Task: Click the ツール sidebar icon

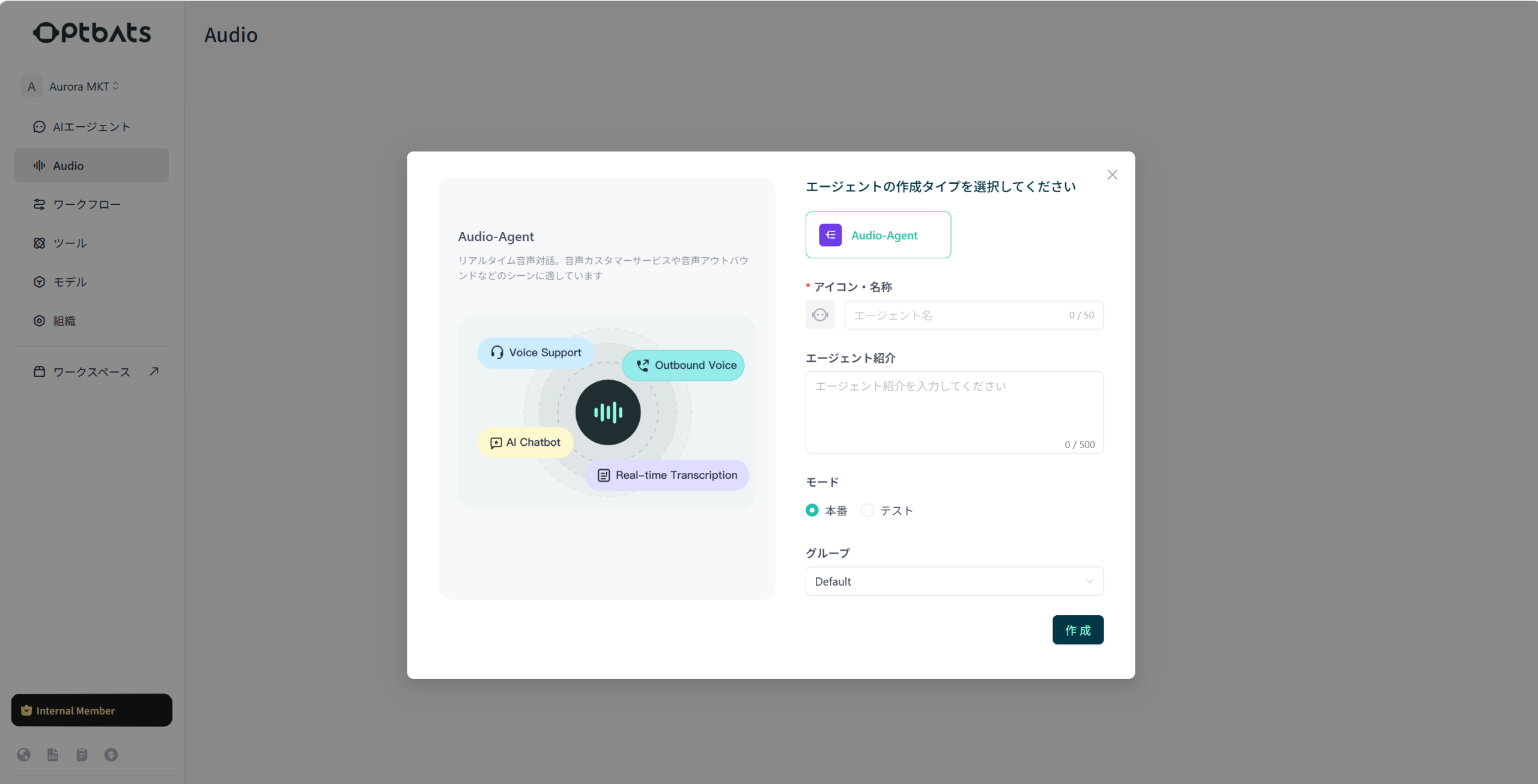Action: [39, 243]
